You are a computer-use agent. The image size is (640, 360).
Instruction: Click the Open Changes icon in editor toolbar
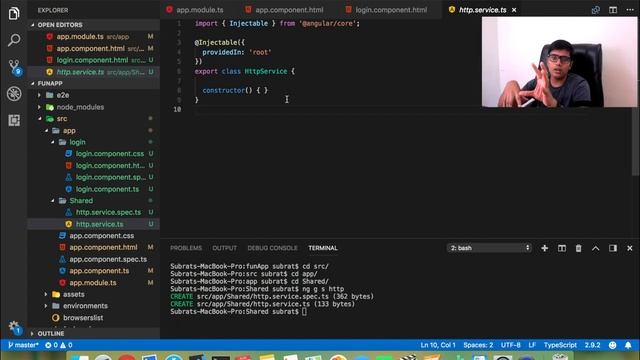point(596,10)
